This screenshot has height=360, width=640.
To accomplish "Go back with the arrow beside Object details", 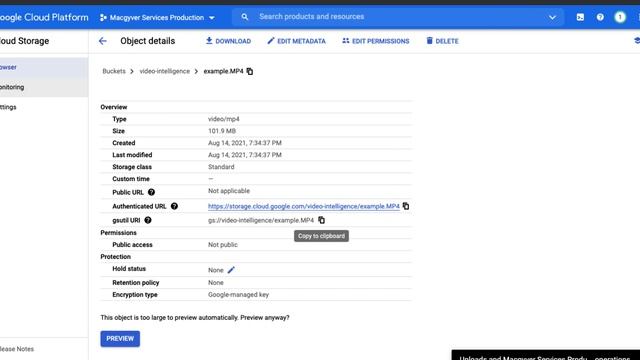I will tap(102, 41).
